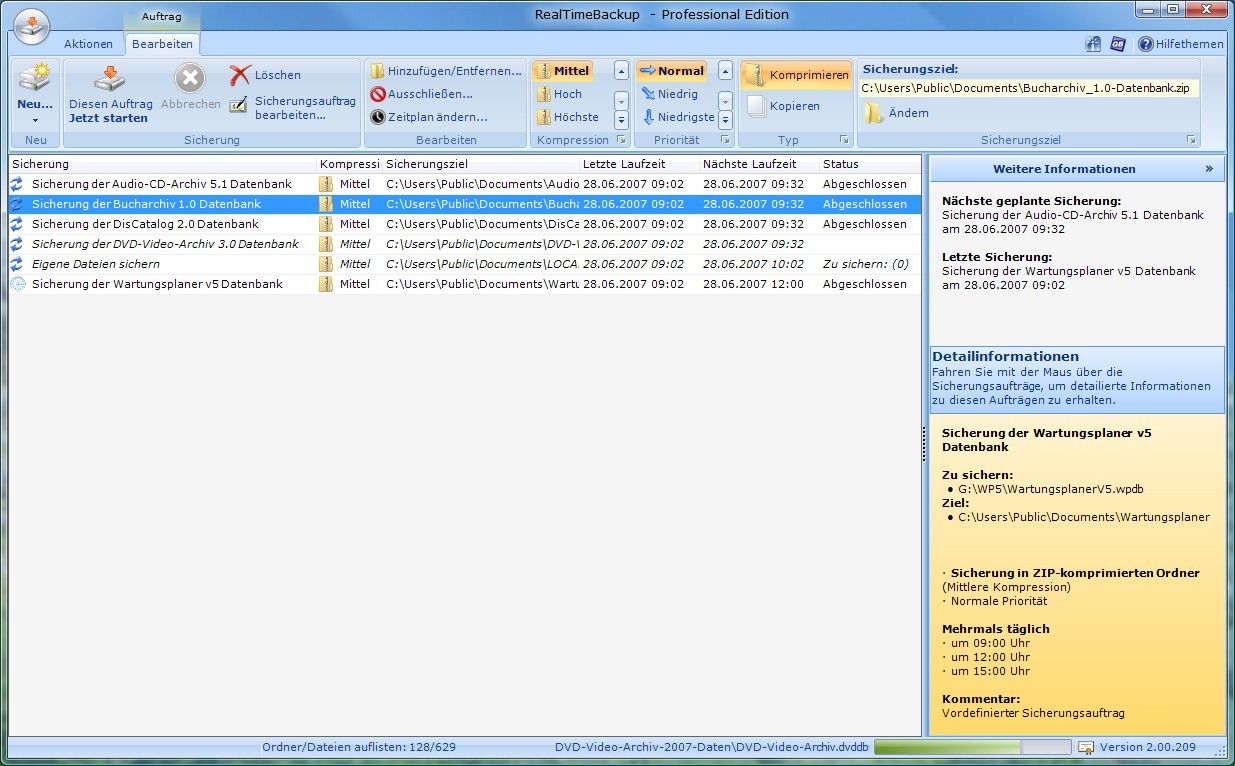Image resolution: width=1235 pixels, height=766 pixels.
Task: Click the sync icon of DisCatalog 2.0 row
Action: (x=17, y=224)
